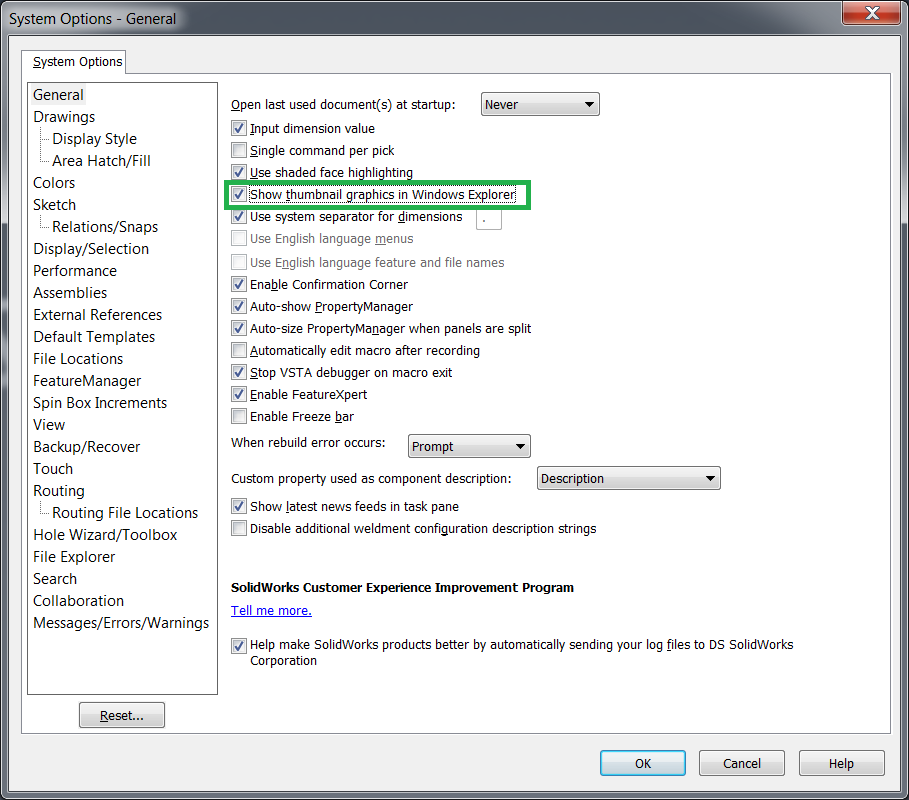Toggle sending log files to DS SolidWorks
The width and height of the screenshot is (909, 800).
238,645
